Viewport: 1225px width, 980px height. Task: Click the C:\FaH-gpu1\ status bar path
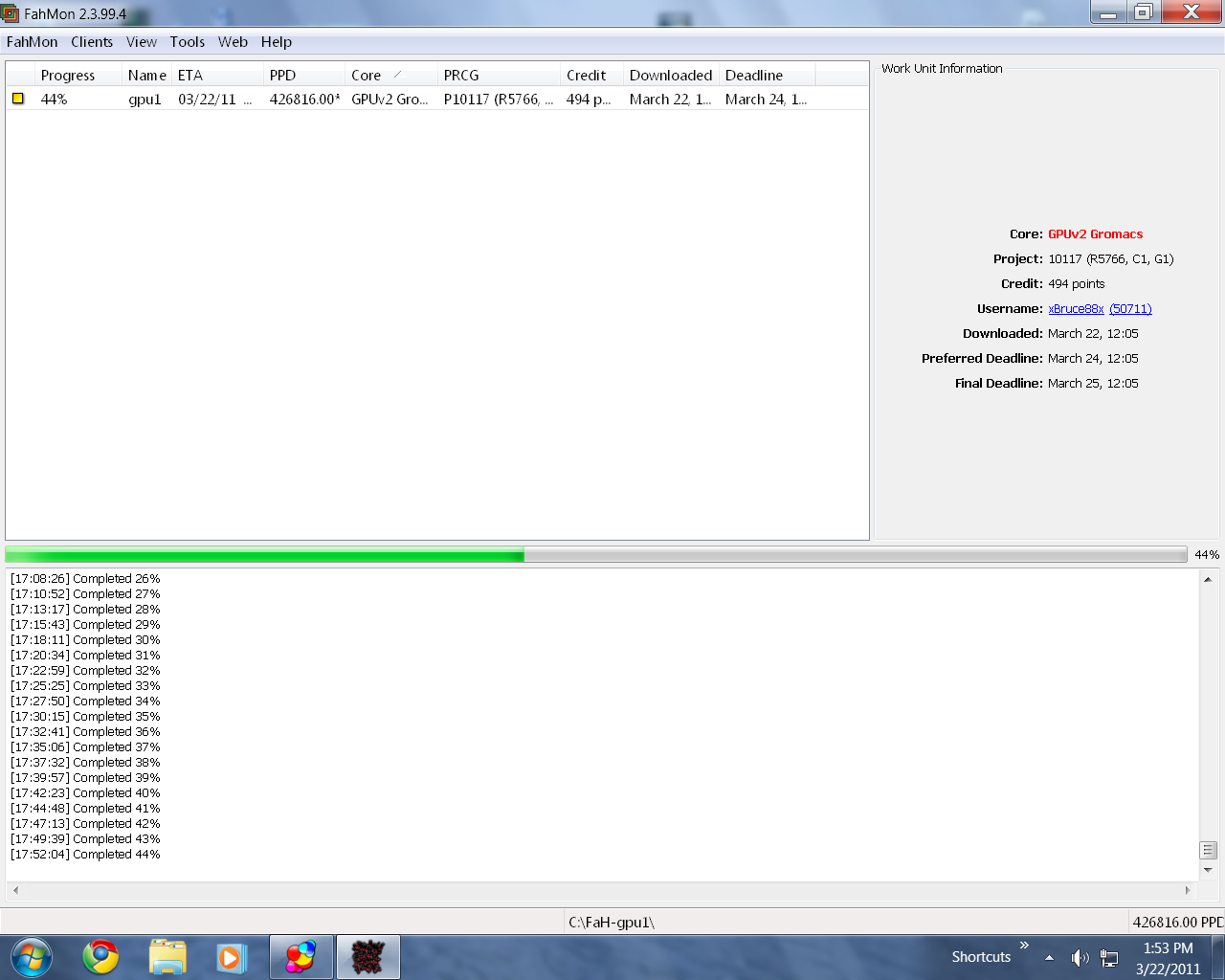pyautogui.click(x=612, y=923)
